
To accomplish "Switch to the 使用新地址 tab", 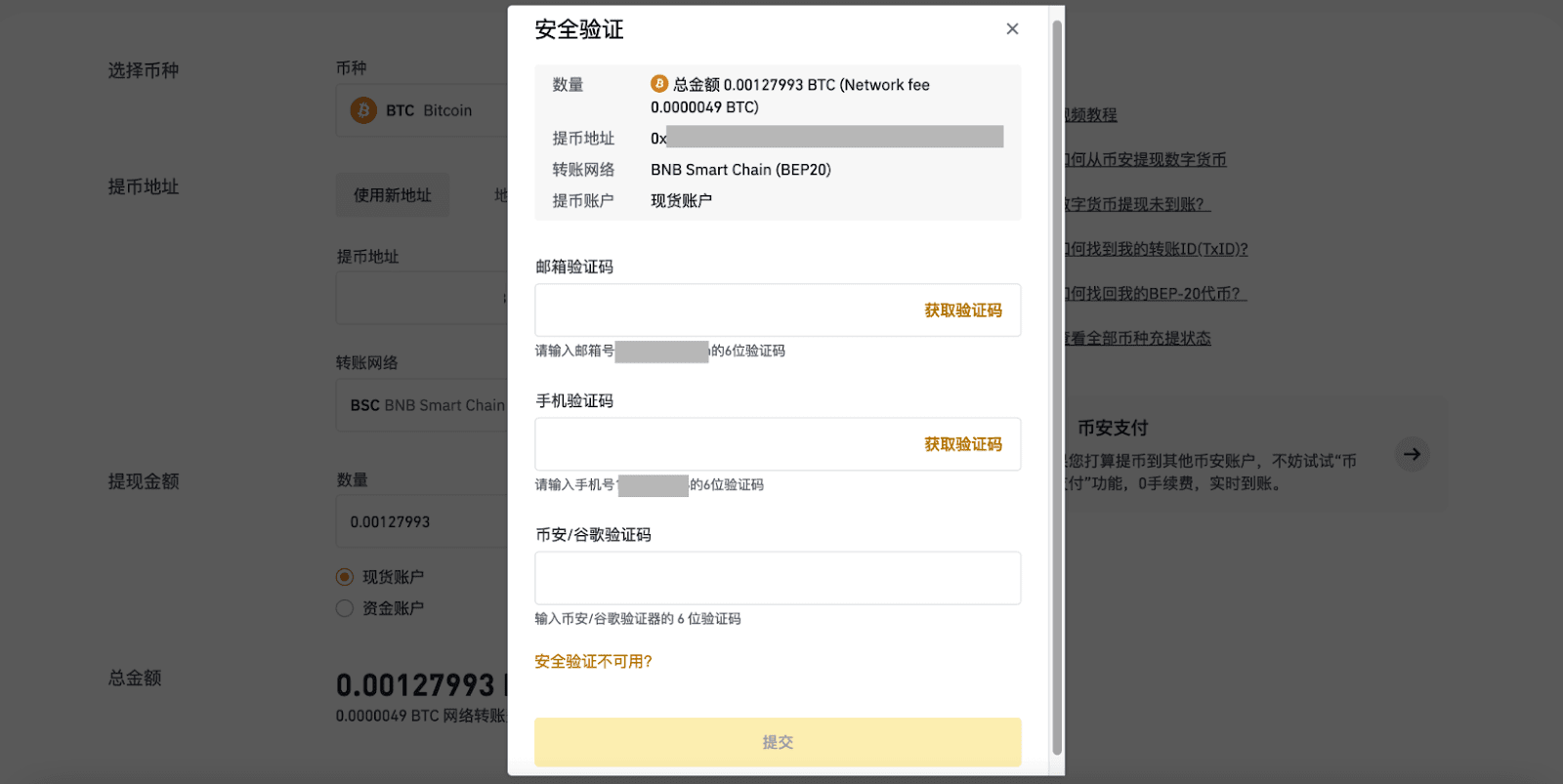I will (x=393, y=195).
